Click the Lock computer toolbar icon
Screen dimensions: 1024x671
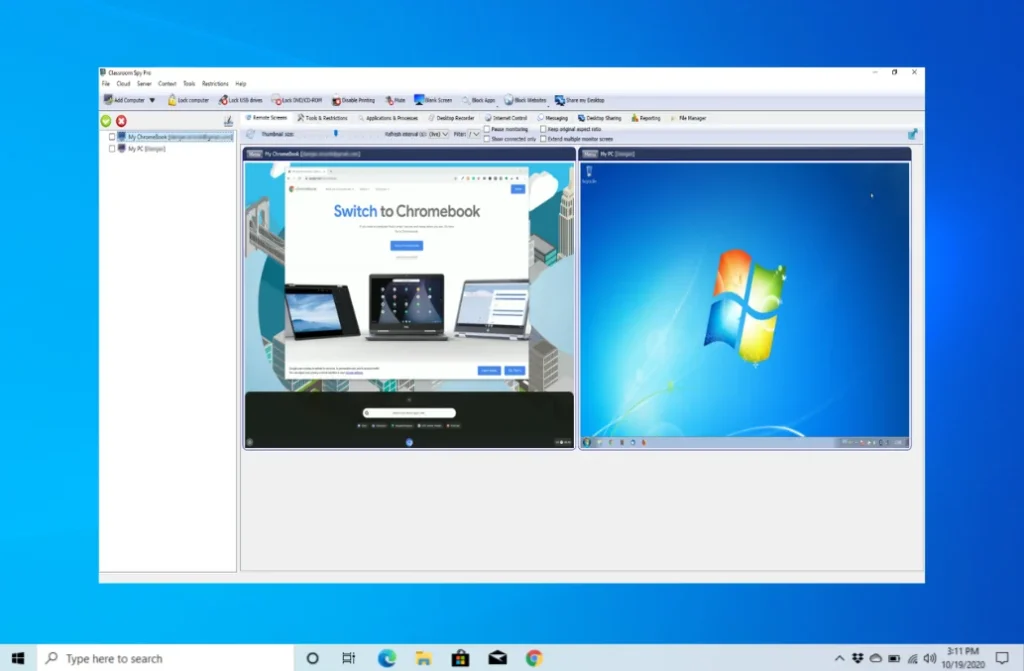172,100
